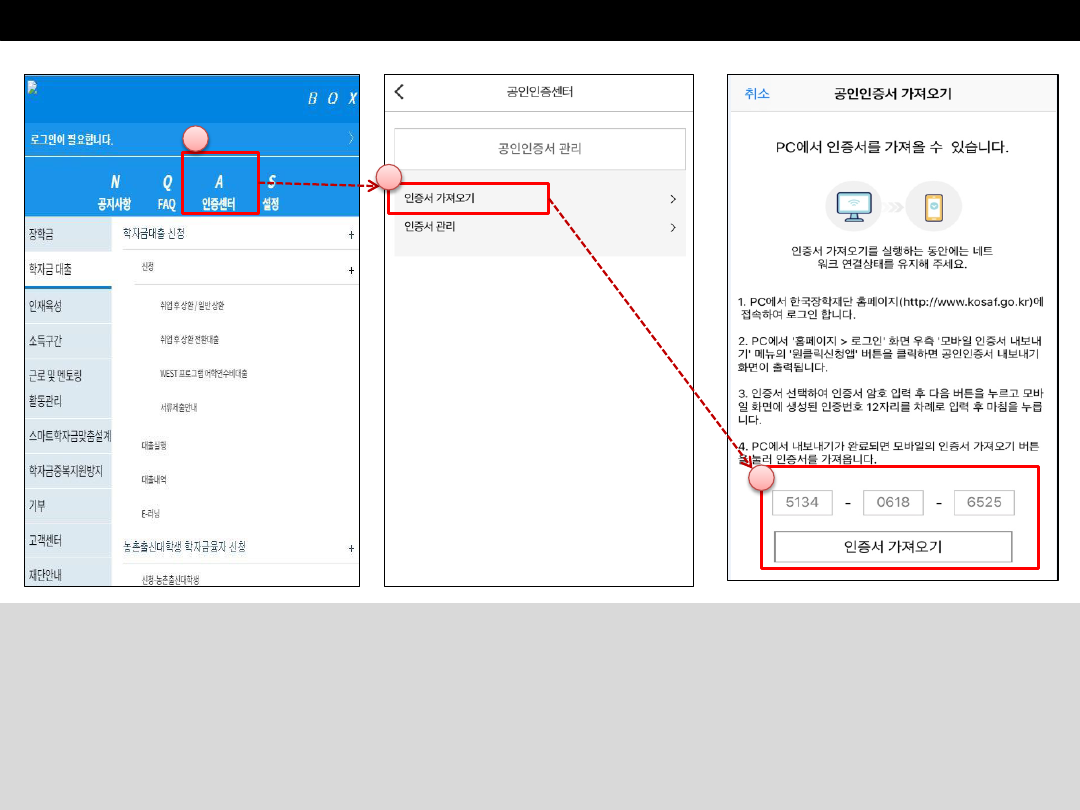The height and width of the screenshot is (810, 1080).
Task: Click the broken image logo in app header
Action: point(32,87)
